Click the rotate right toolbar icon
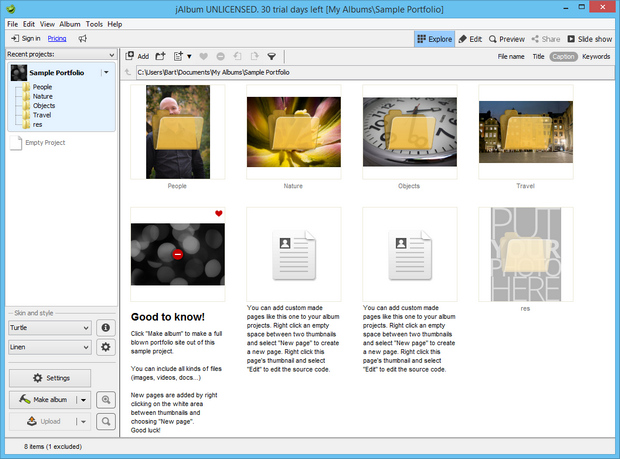Viewport: 620px width, 459px height. [255, 56]
